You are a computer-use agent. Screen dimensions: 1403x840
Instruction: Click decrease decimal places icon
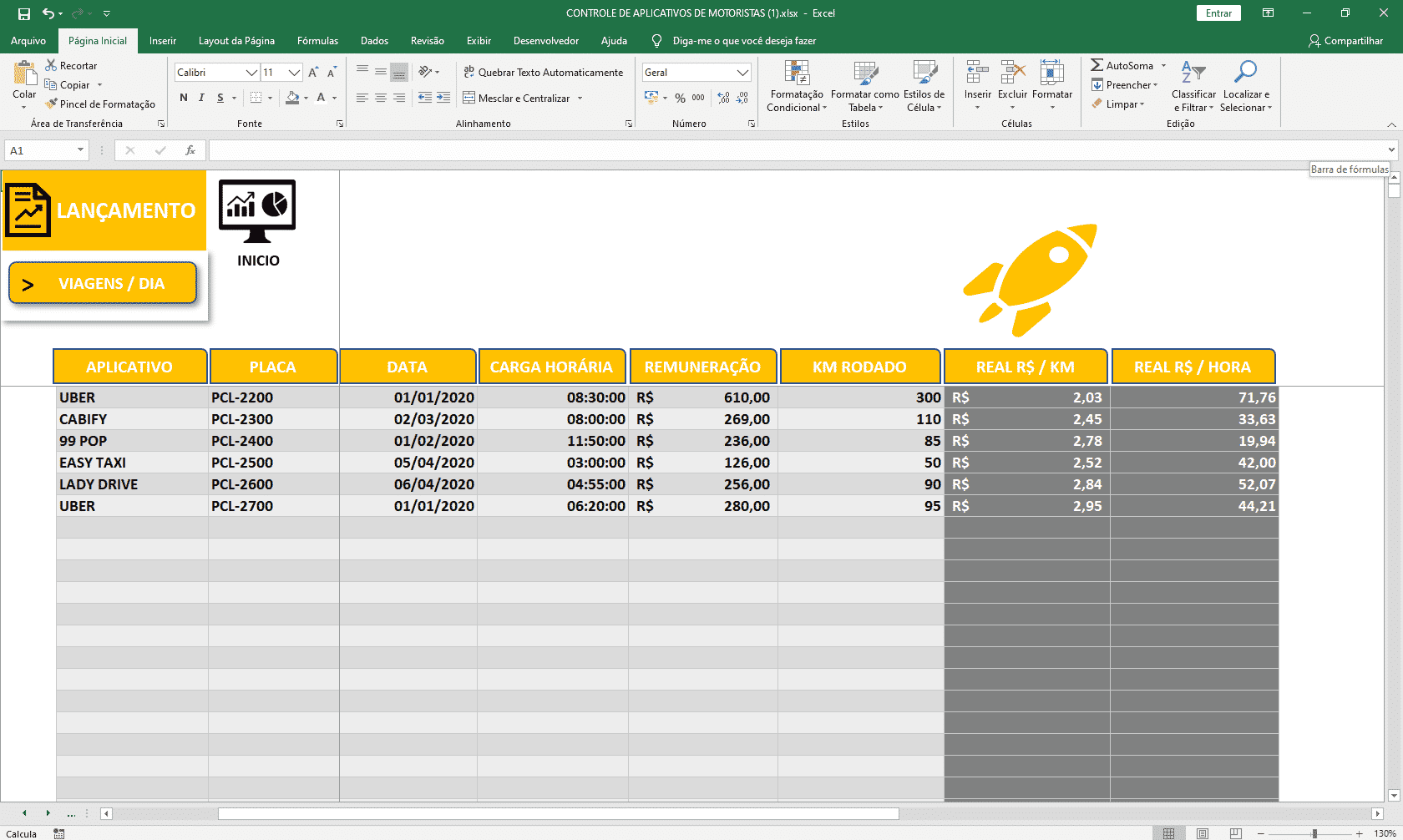click(742, 98)
